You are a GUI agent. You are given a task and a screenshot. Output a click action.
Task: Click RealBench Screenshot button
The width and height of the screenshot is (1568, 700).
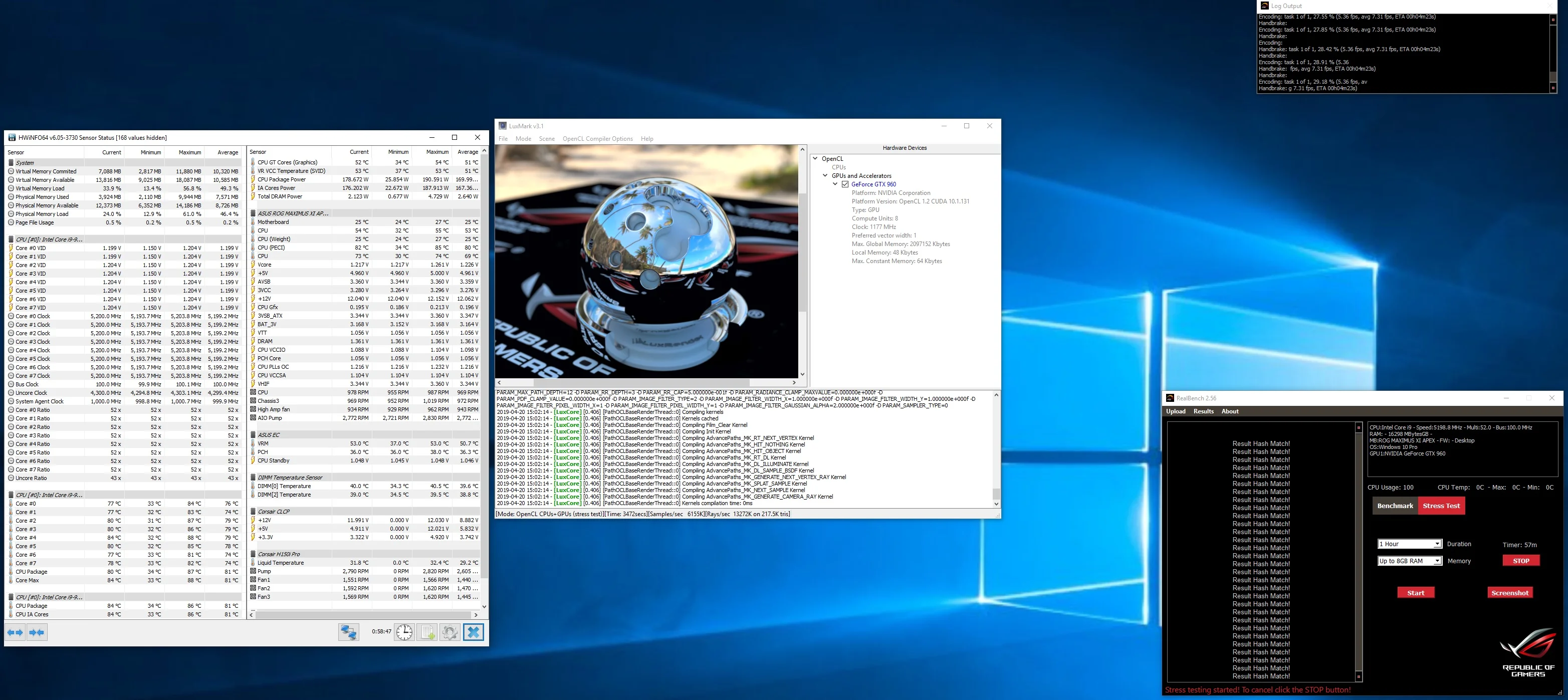point(1509,593)
